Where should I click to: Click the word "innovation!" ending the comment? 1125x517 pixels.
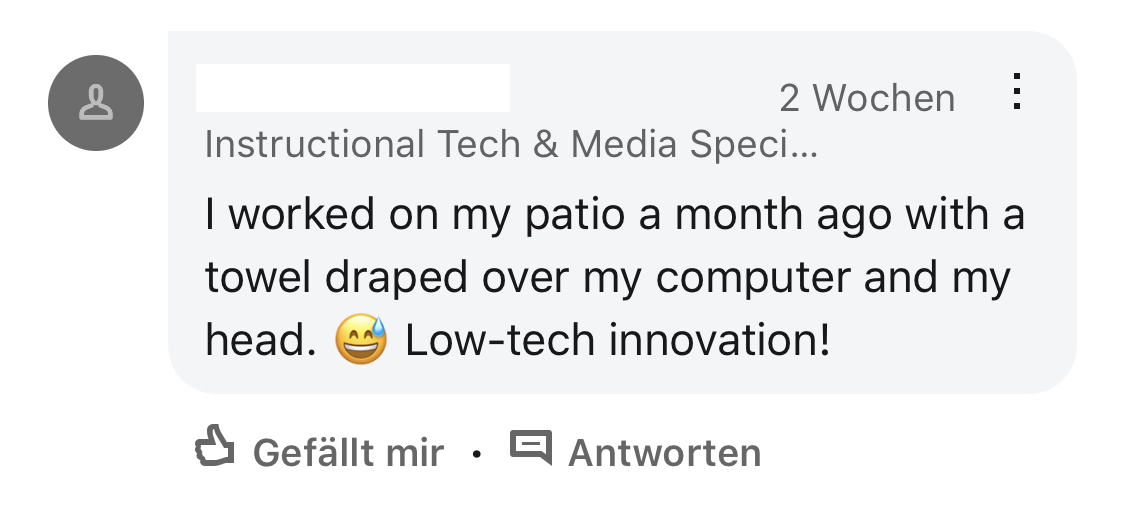point(719,342)
